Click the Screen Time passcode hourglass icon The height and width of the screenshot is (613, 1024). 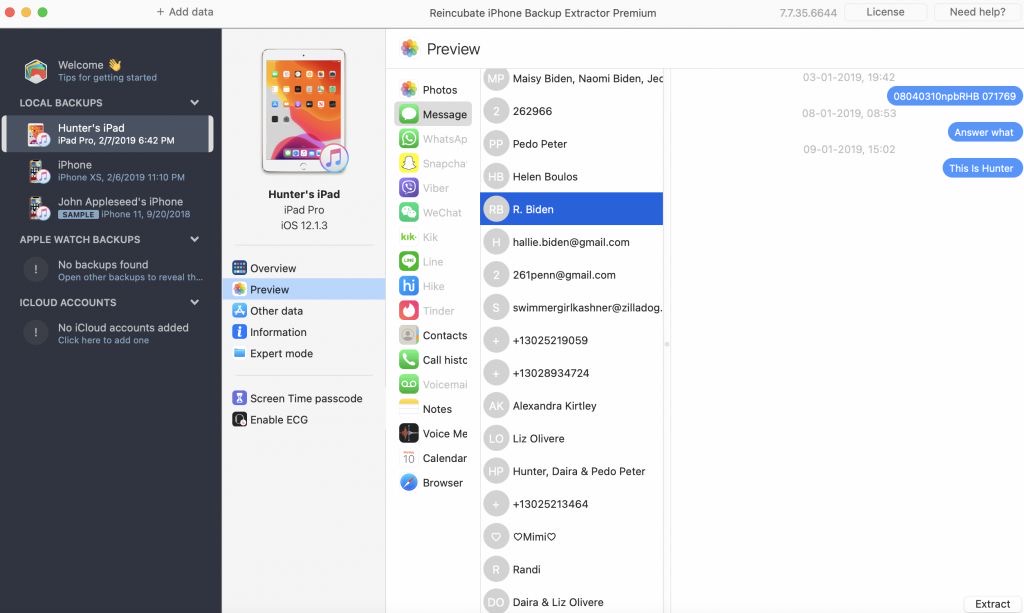point(240,398)
